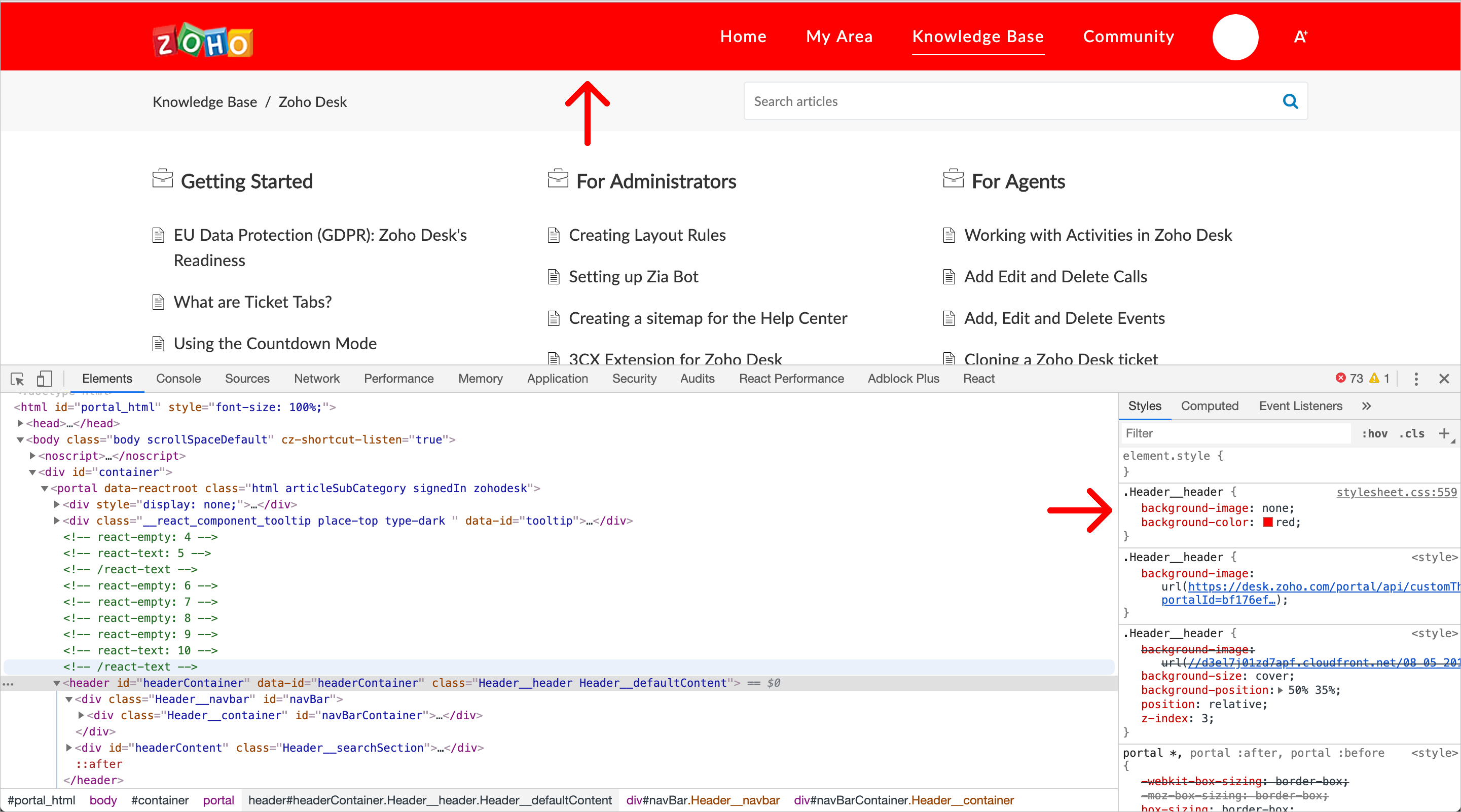Collapse the header#headerContainer node
This screenshot has height=812, width=1461.
tap(57, 683)
